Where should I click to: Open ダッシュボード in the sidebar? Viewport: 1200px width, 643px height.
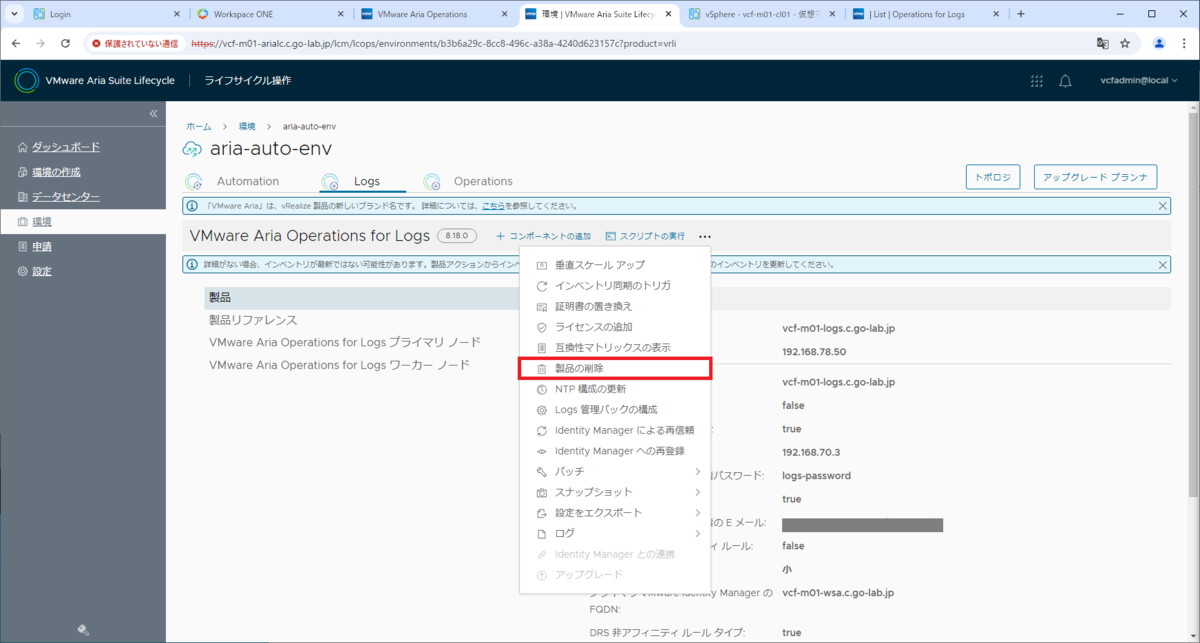pyautogui.click(x=65, y=147)
